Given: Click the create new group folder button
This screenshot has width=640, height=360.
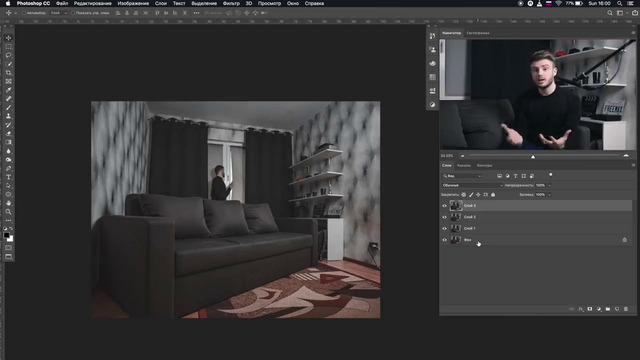Looking at the screenshot, I should (608, 309).
